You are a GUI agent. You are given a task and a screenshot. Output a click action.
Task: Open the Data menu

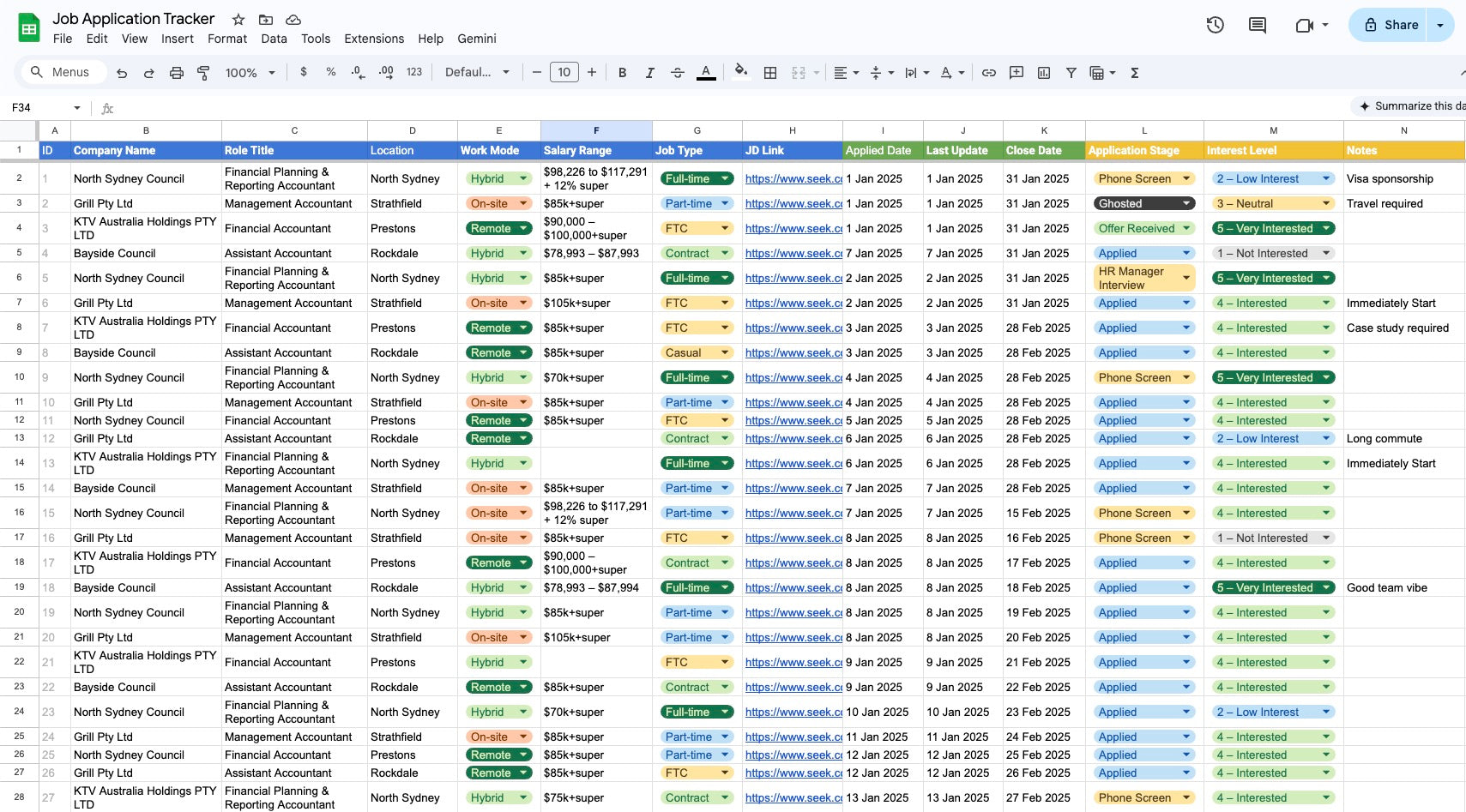(274, 39)
